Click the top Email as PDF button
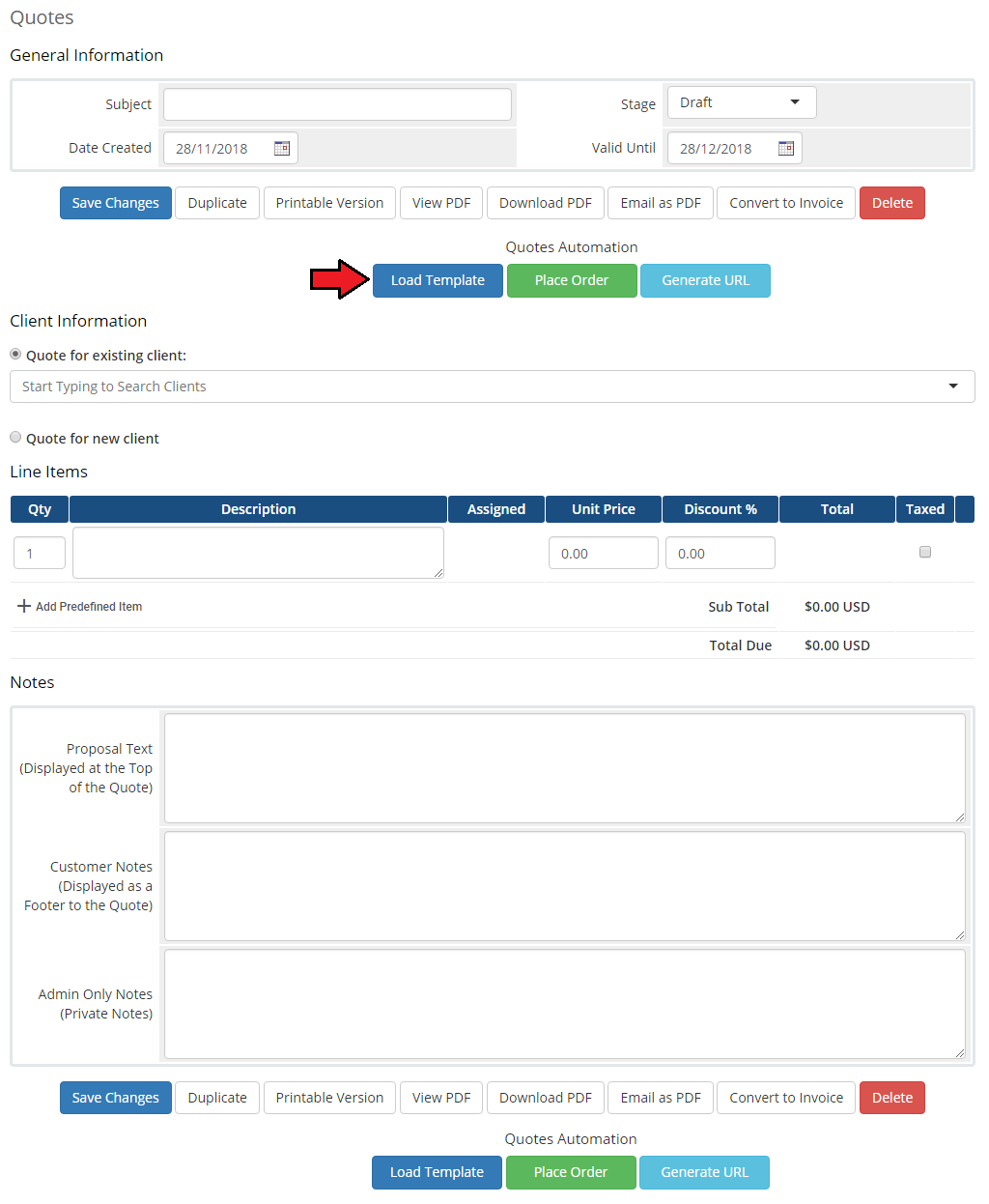989x1204 pixels. [661, 203]
